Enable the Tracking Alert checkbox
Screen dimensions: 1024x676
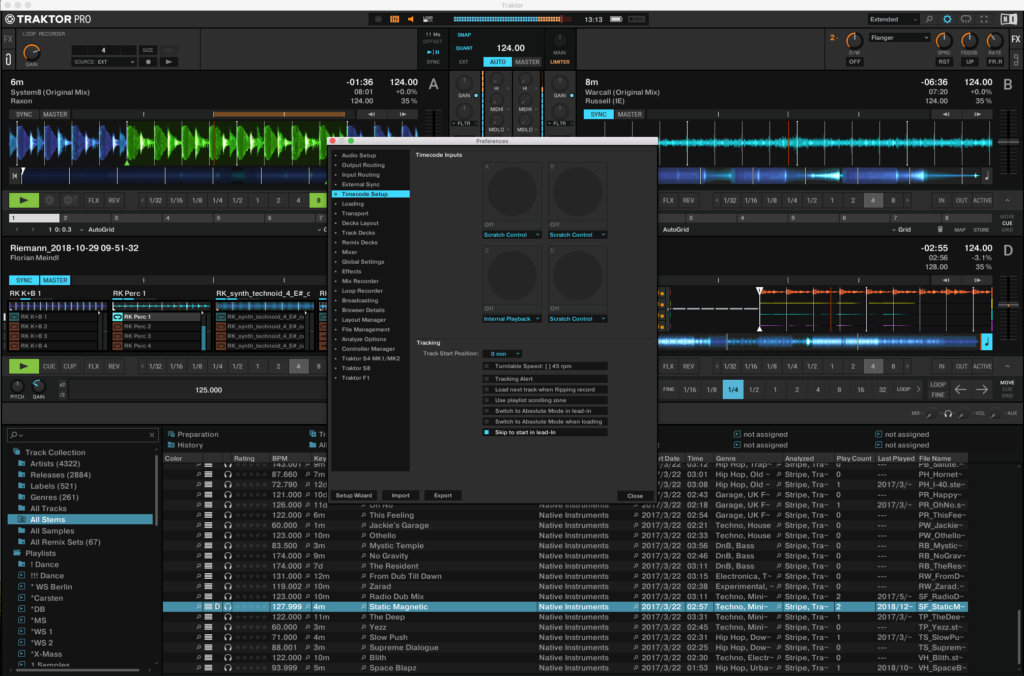(x=486, y=379)
